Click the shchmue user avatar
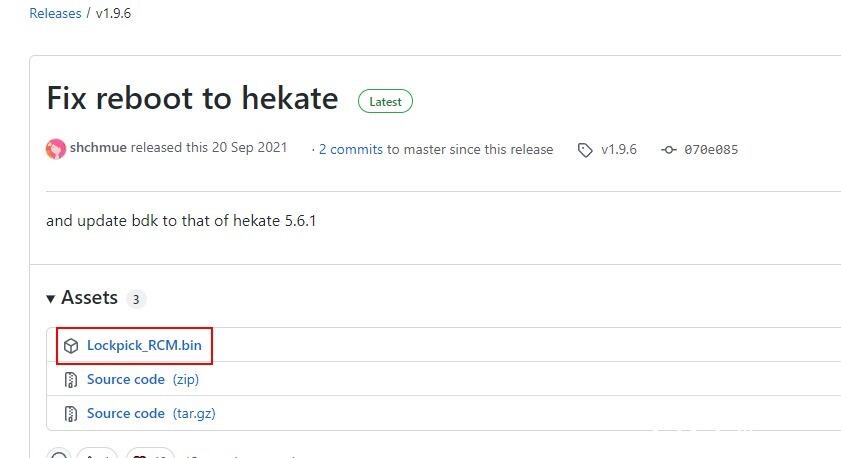The height and width of the screenshot is (458, 841). point(56,149)
